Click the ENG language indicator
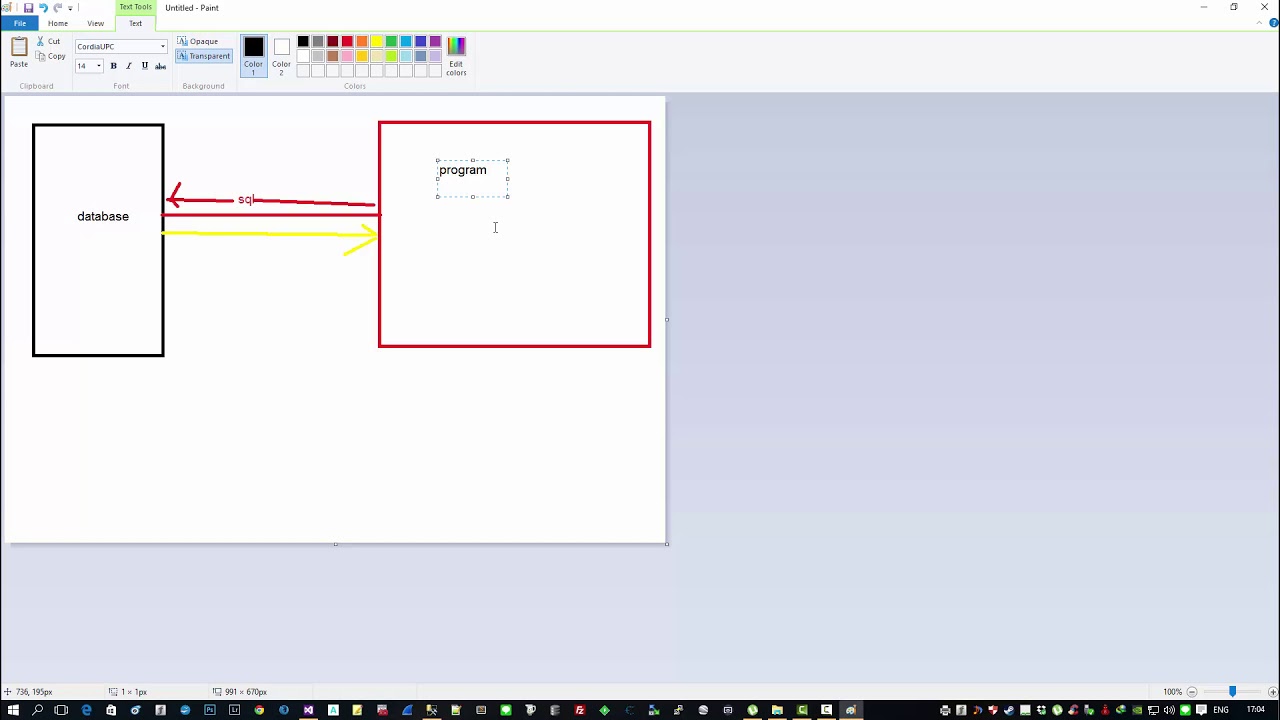 coord(1221,710)
